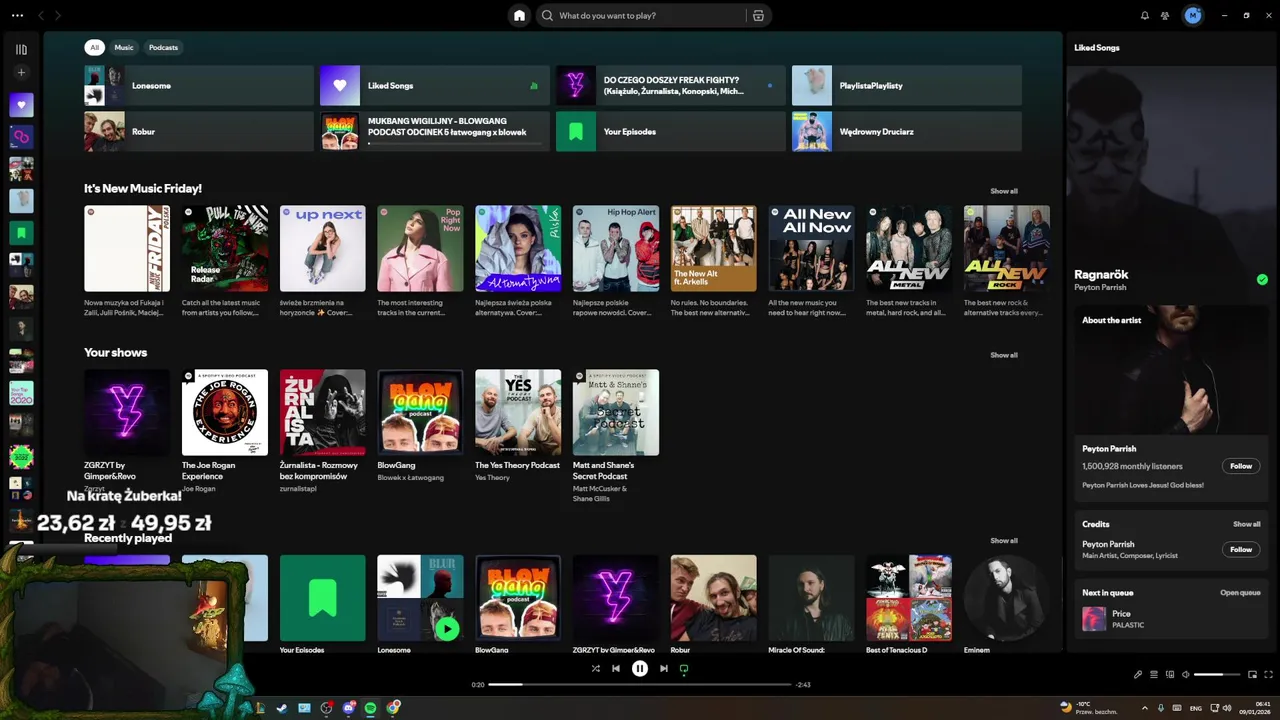Open Your Top Songs 2020 in sidebar
1280x720 pixels.
point(21,393)
